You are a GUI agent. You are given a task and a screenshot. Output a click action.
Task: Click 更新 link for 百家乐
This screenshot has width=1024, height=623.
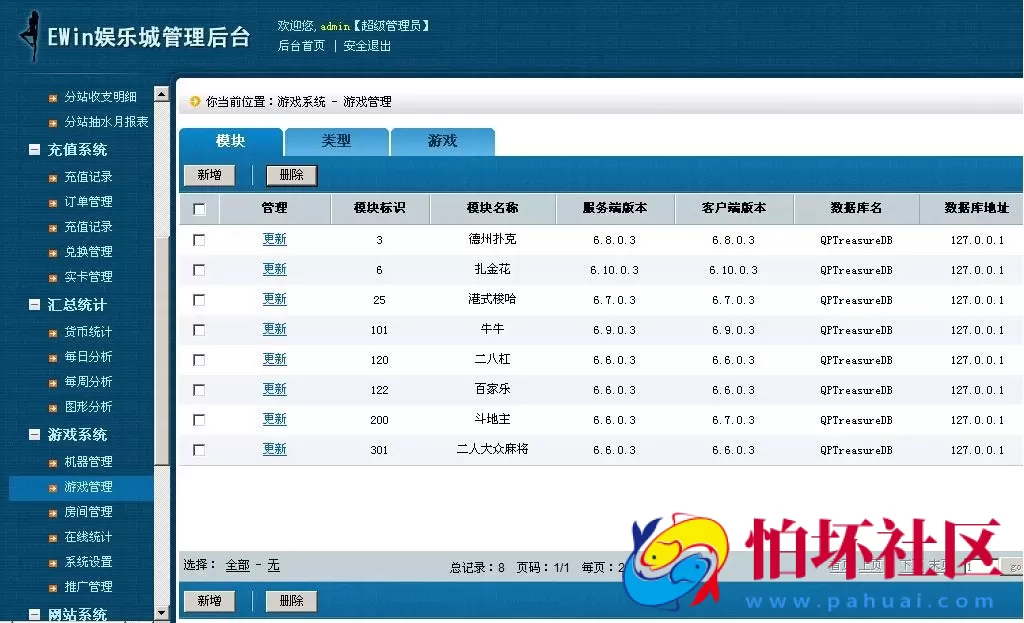tap(274, 388)
